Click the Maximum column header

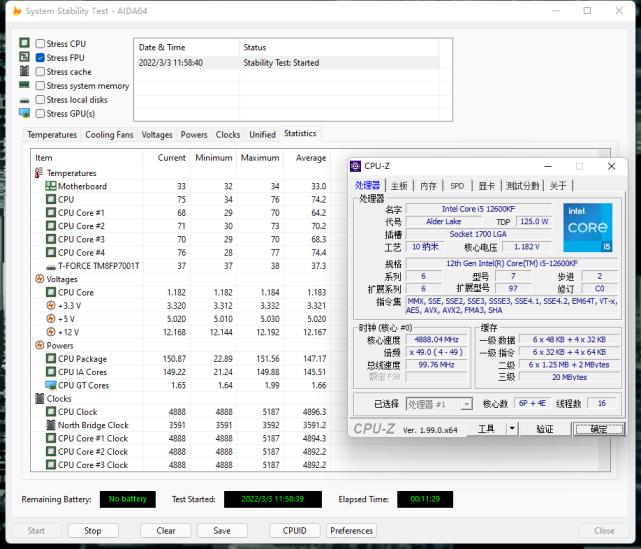[x=260, y=158]
